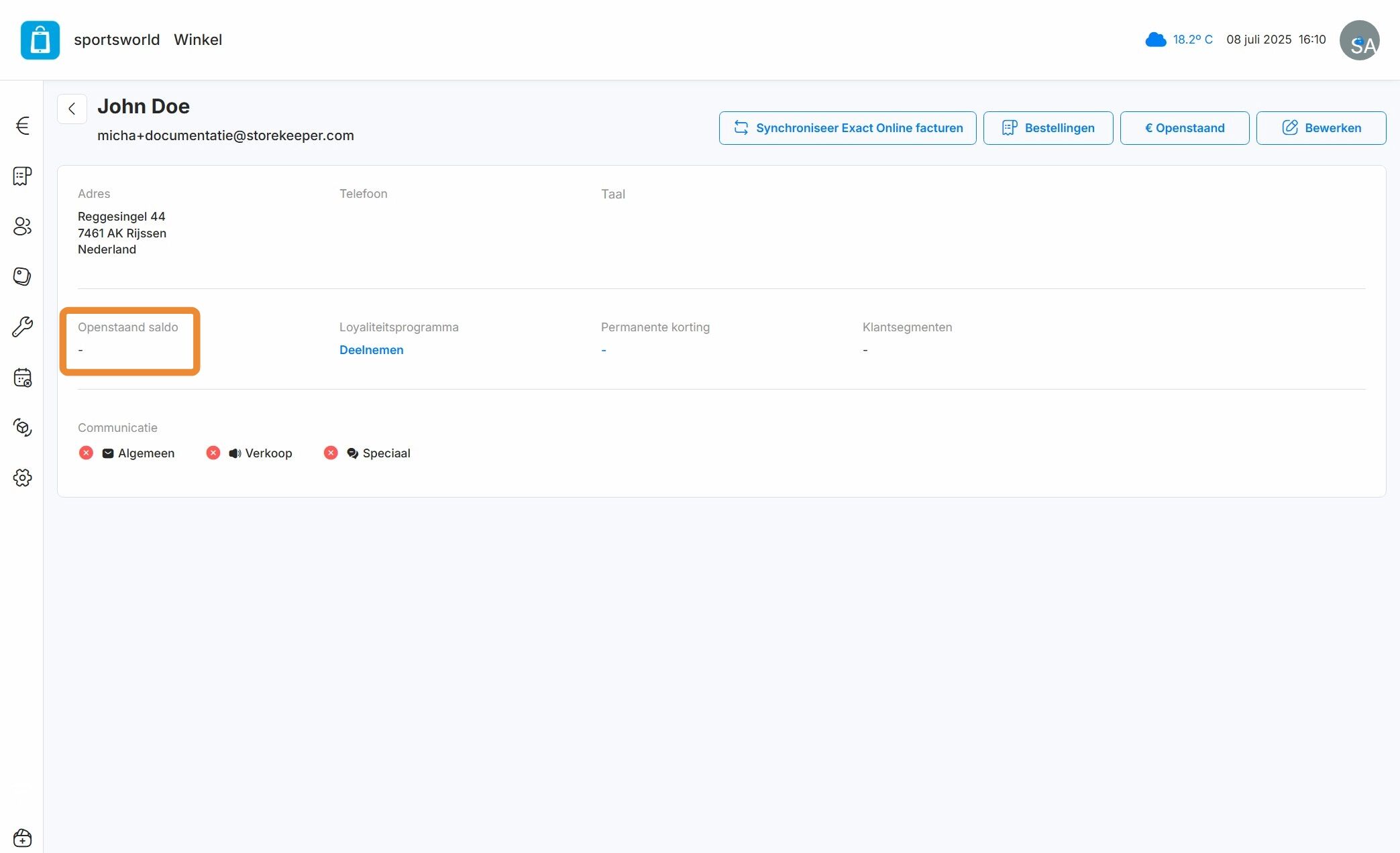Open the settings gear icon in sidebar
Viewport: 1400px width, 853px height.
(22, 478)
